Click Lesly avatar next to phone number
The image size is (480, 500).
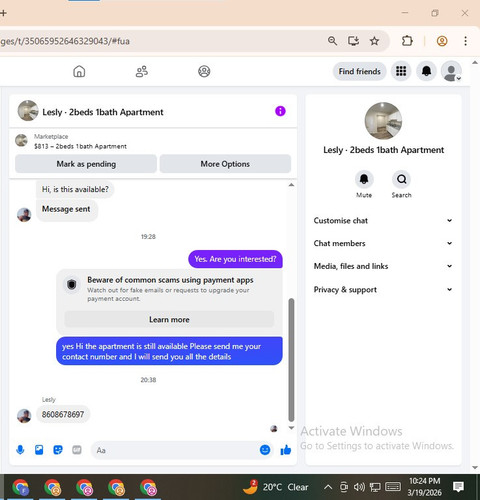(24, 416)
